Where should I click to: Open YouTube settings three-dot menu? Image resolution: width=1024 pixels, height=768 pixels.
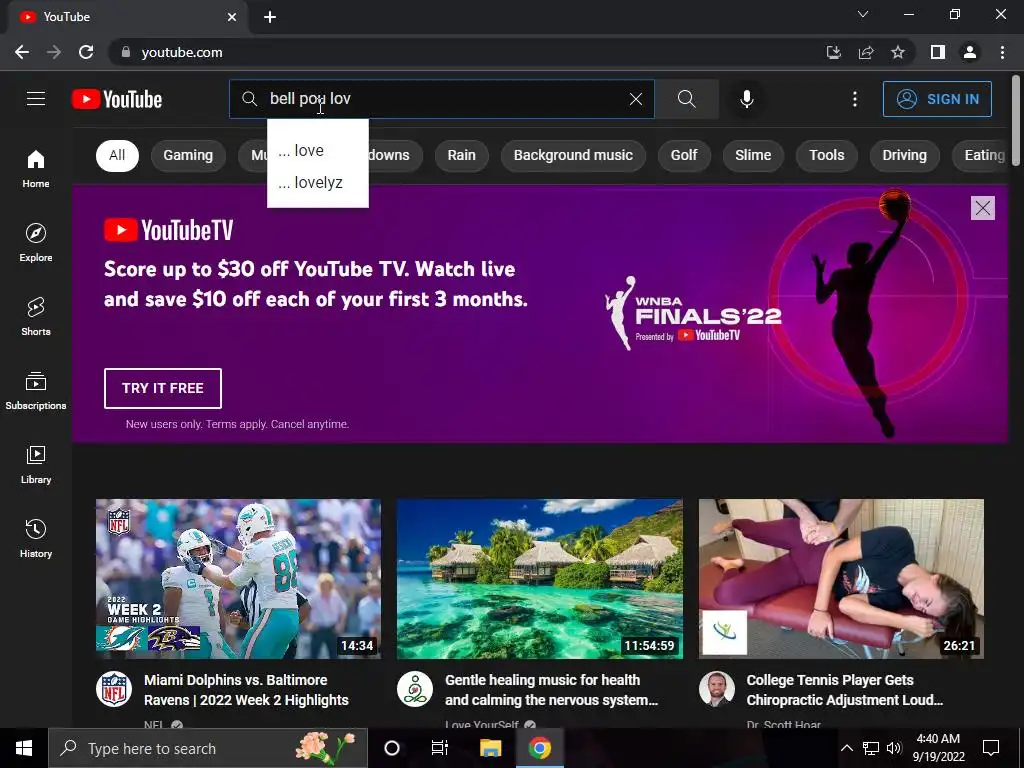point(855,99)
